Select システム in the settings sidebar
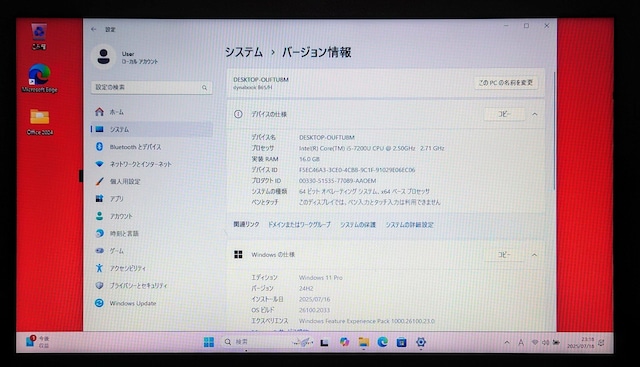The image size is (640, 367). 151,129
